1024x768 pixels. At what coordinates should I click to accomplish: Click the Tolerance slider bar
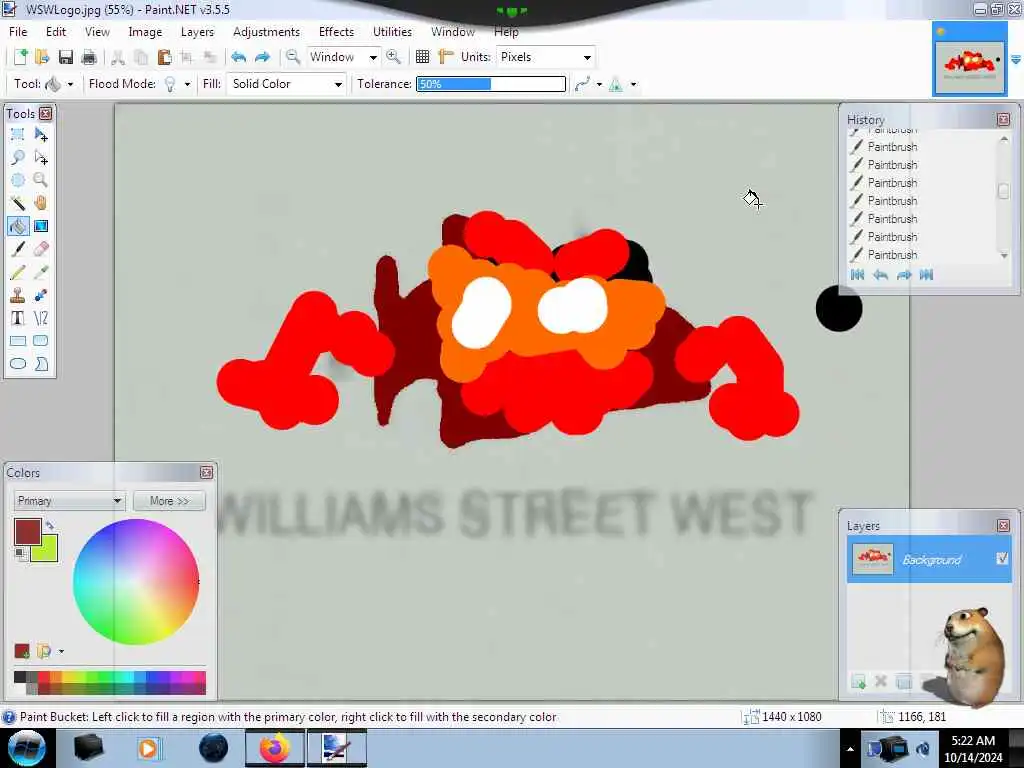point(491,84)
